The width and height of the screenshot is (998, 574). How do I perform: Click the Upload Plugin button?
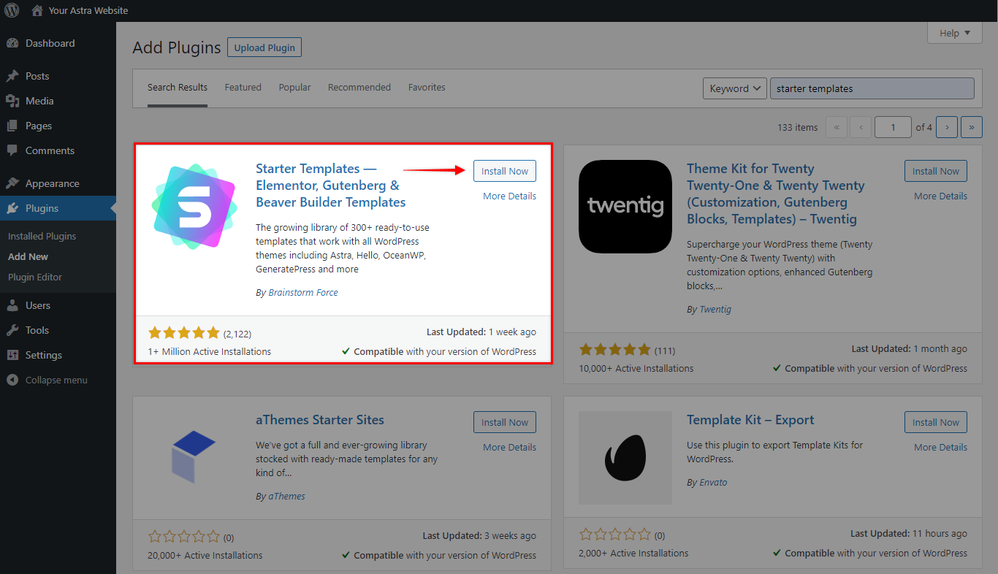coord(264,47)
